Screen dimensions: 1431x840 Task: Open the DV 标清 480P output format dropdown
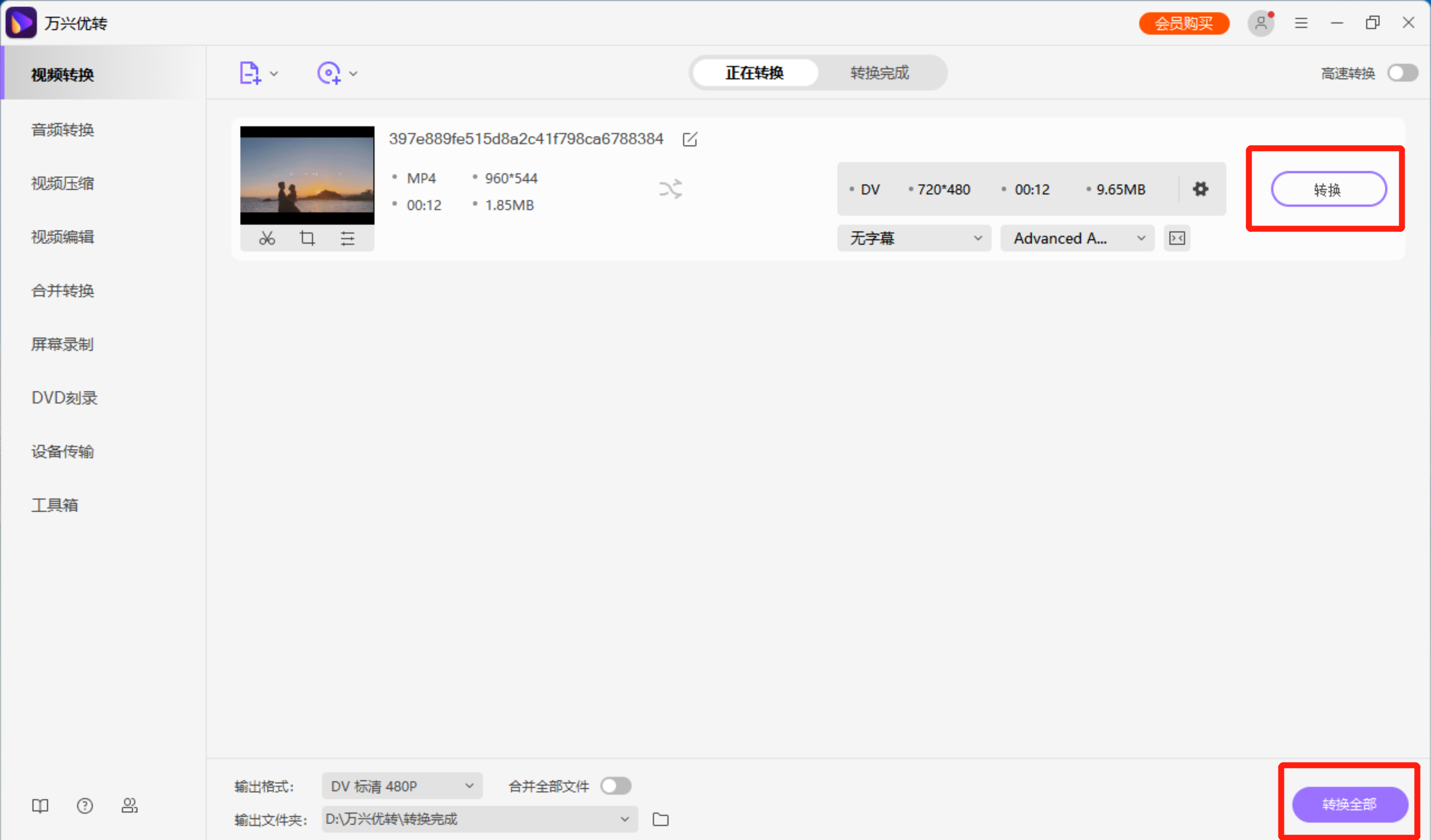click(401, 786)
